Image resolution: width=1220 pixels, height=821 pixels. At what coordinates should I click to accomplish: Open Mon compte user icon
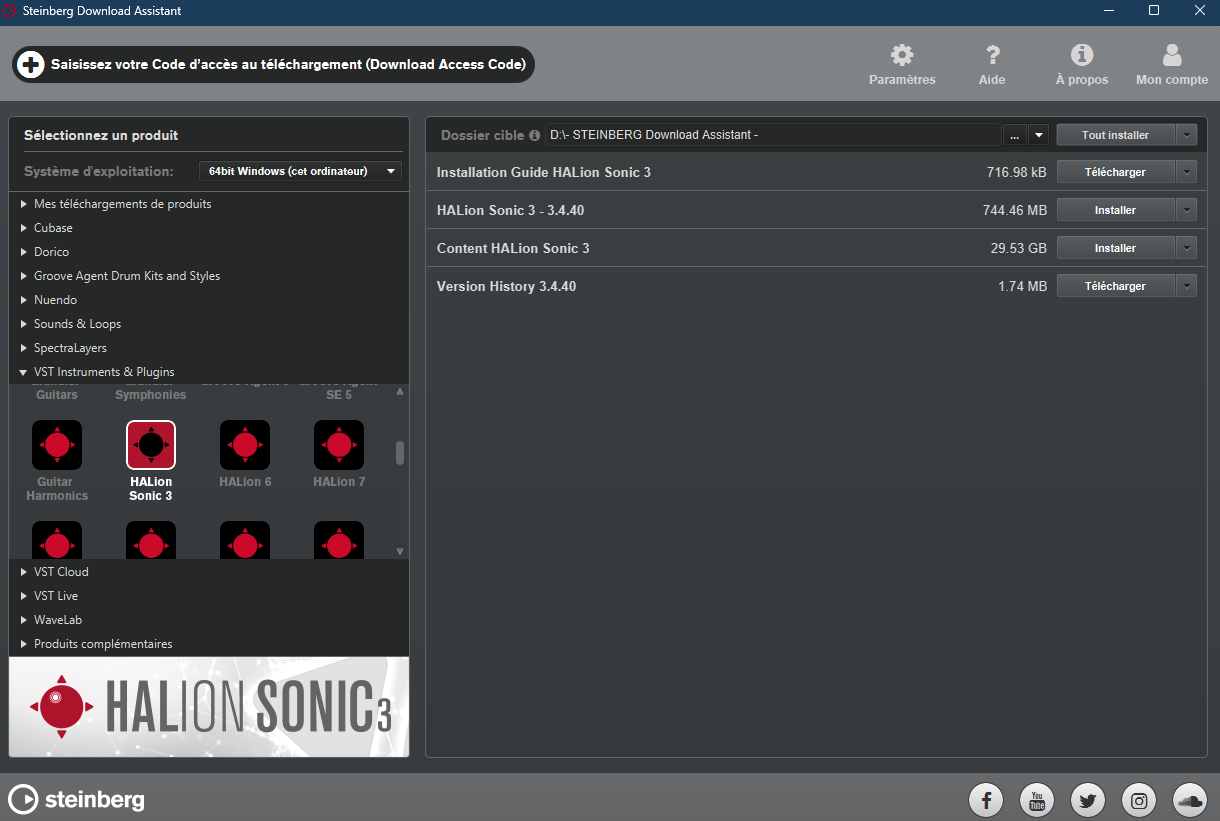coord(1172,55)
